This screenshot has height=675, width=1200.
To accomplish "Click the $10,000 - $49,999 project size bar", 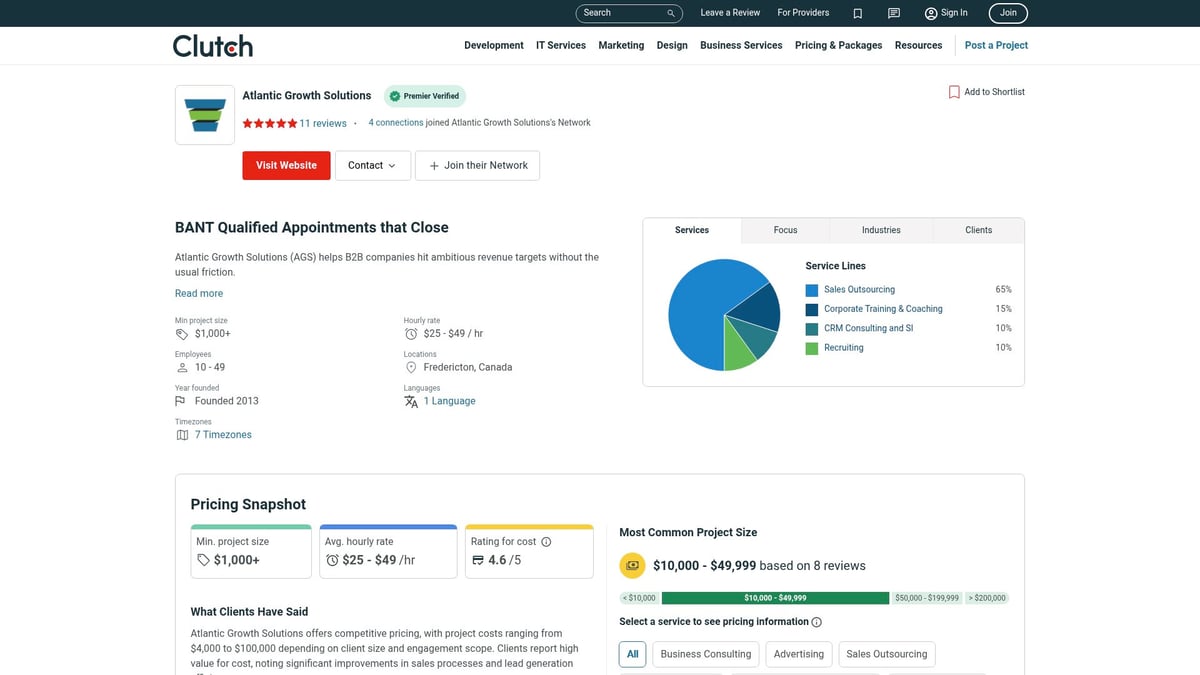I will click(x=775, y=598).
